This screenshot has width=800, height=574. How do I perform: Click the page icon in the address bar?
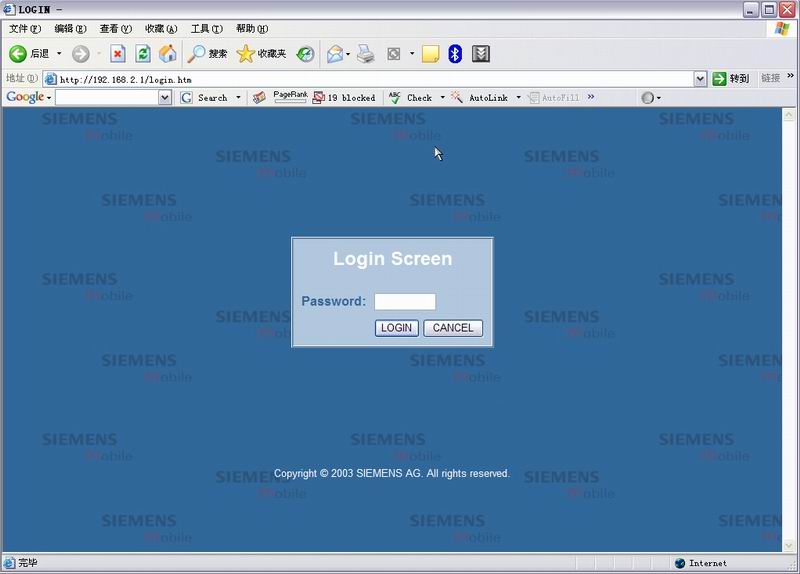(50, 79)
